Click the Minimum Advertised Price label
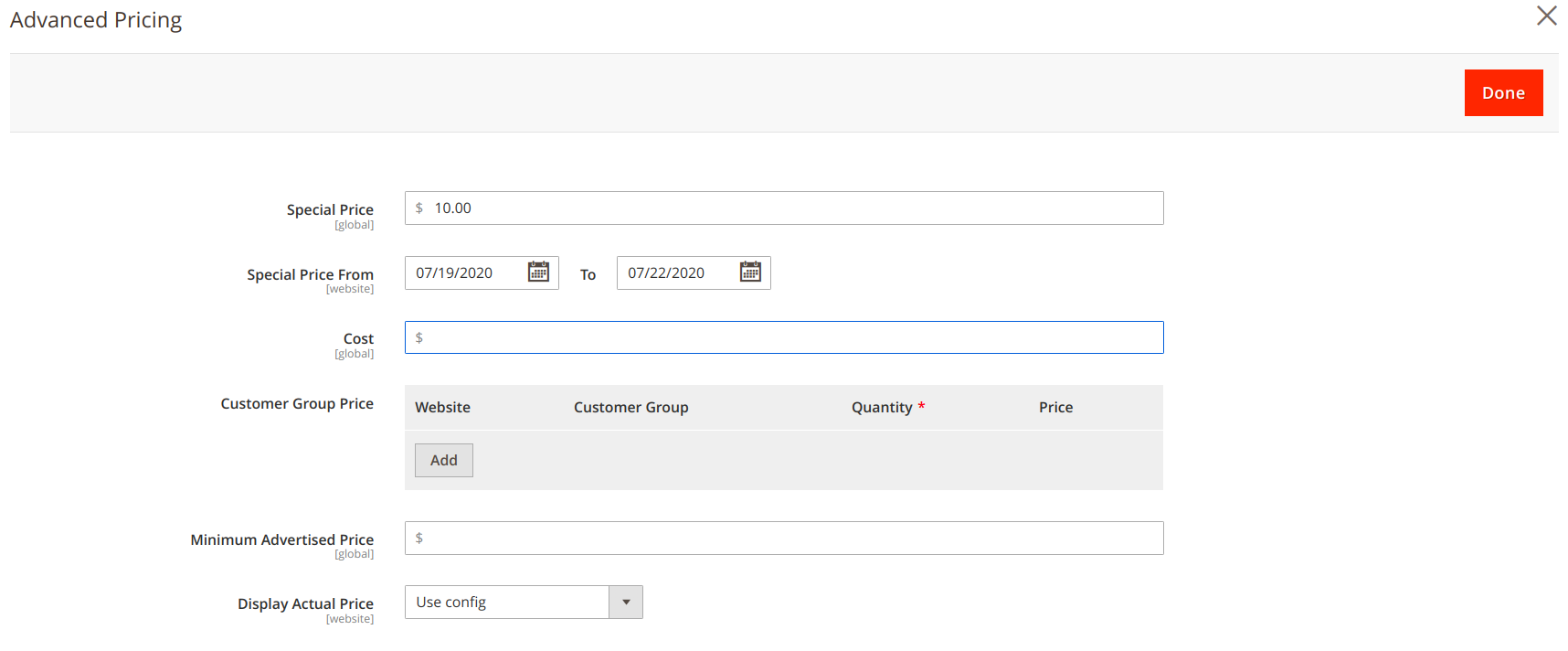This screenshot has width=1568, height=651. pyautogui.click(x=281, y=539)
